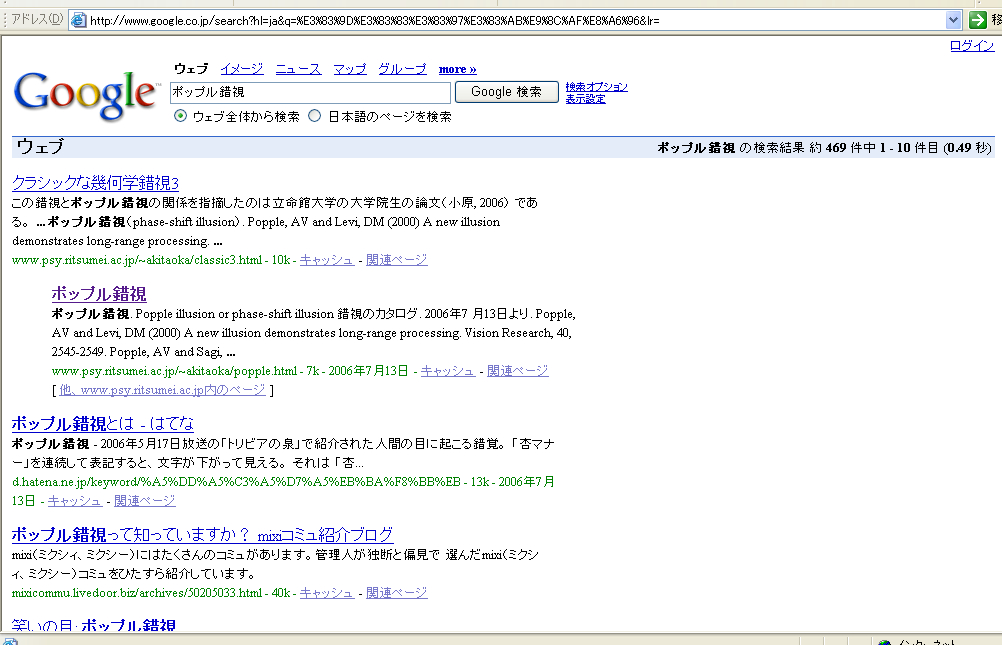Click the ログイン link
The width and height of the screenshot is (1002, 645).
tap(971, 46)
